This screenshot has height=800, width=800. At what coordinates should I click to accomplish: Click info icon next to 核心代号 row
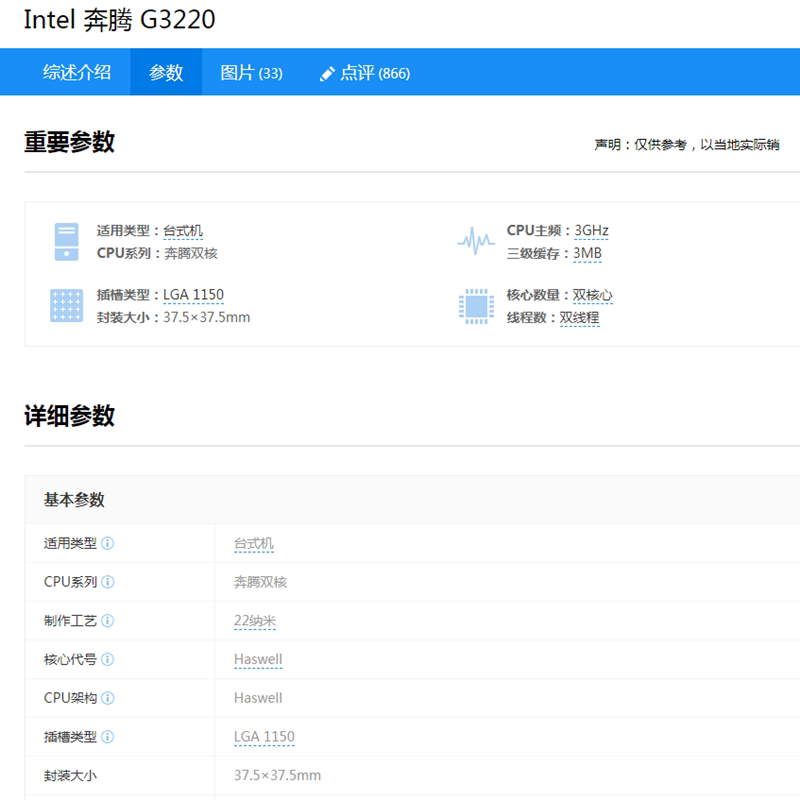coord(108,660)
